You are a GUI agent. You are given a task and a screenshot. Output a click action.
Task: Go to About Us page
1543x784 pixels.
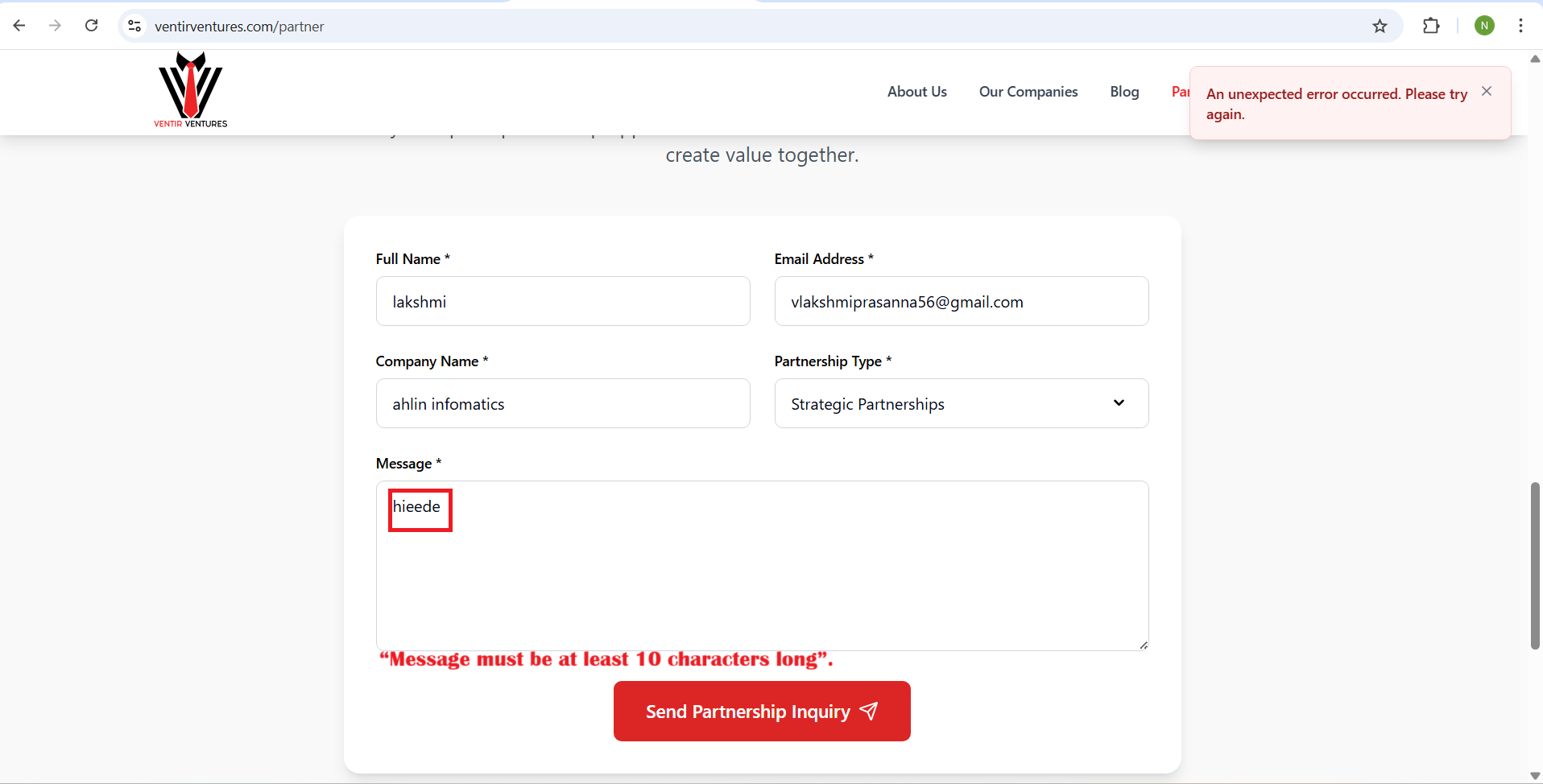point(916,92)
